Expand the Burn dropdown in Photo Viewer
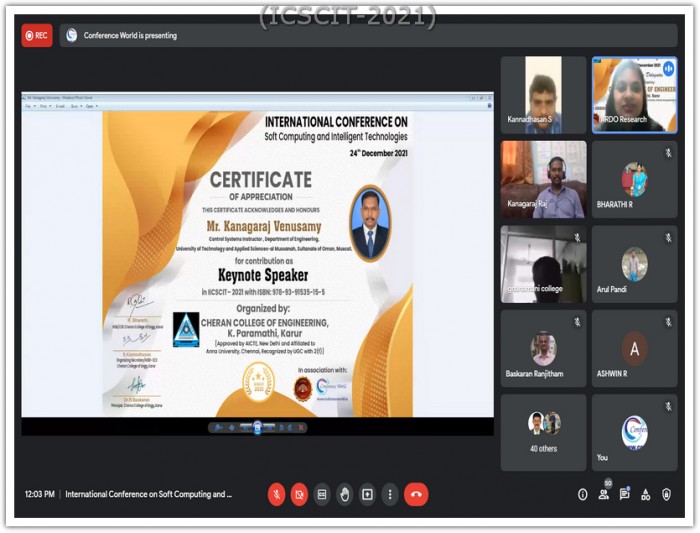This screenshot has height=533, width=700. click(75, 105)
